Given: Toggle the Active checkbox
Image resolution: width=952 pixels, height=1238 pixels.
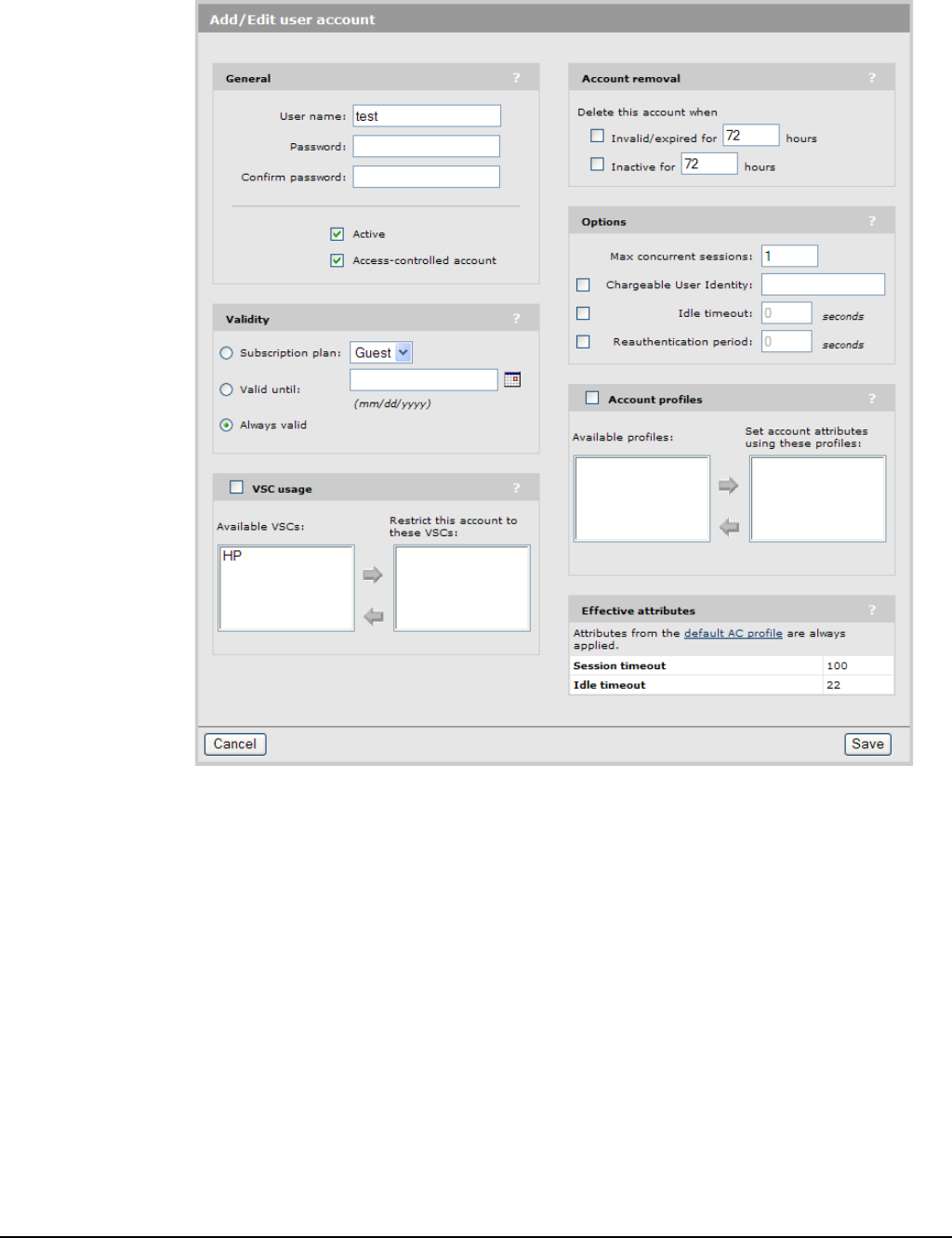Looking at the screenshot, I should [x=337, y=234].
